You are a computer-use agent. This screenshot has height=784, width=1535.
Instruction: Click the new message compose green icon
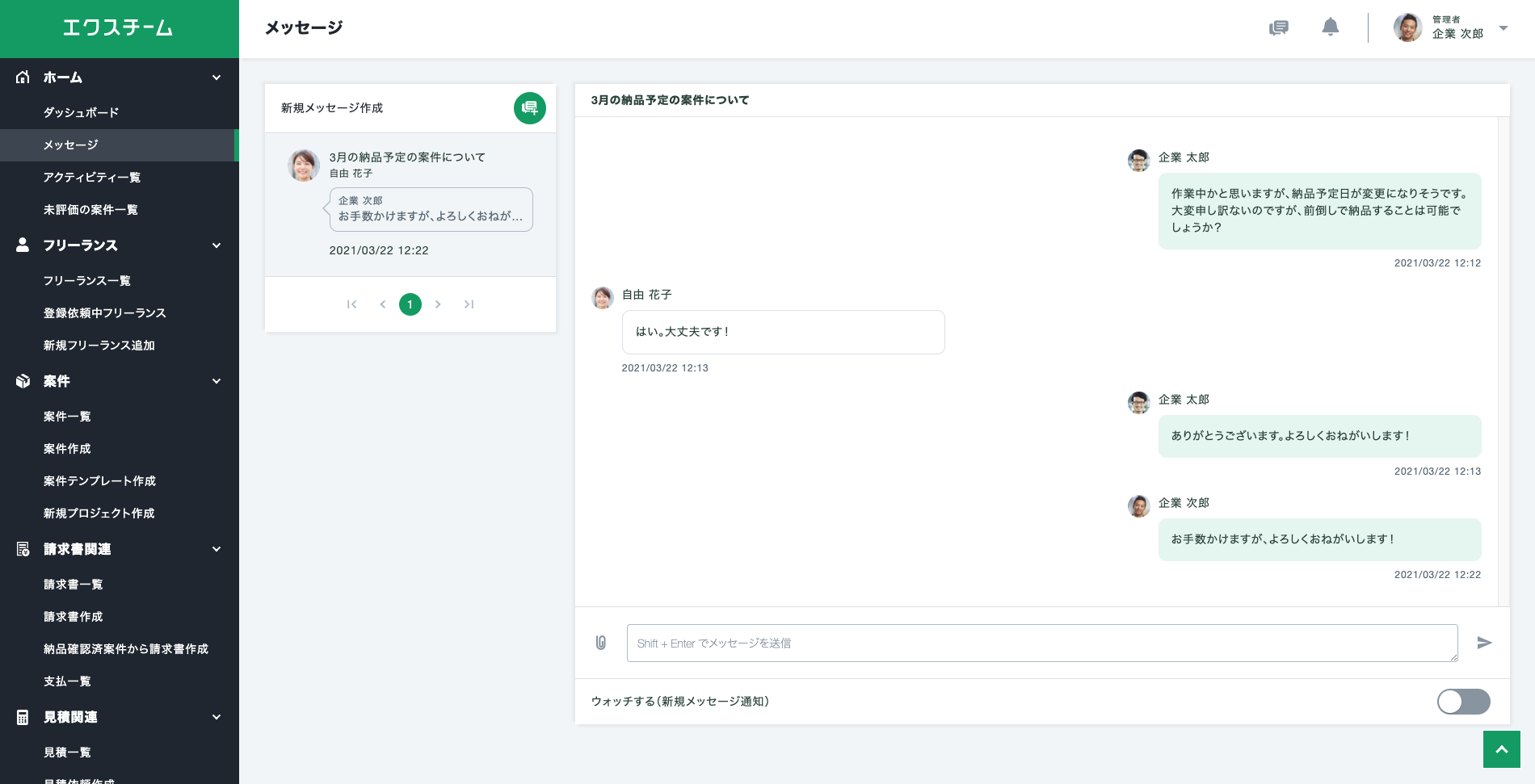pyautogui.click(x=529, y=108)
